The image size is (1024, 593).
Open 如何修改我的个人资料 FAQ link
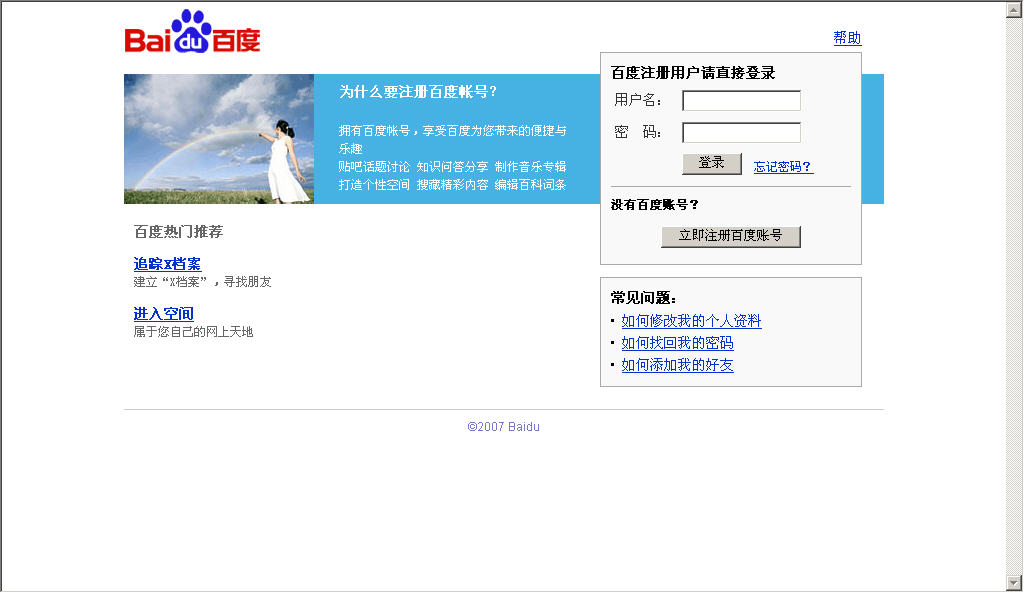(x=691, y=321)
